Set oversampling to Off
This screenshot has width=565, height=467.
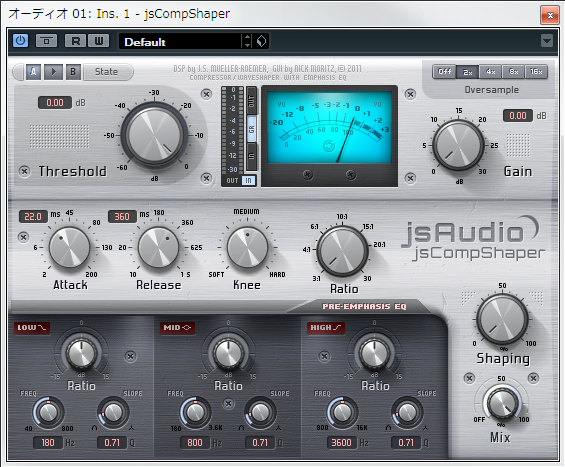click(x=444, y=72)
